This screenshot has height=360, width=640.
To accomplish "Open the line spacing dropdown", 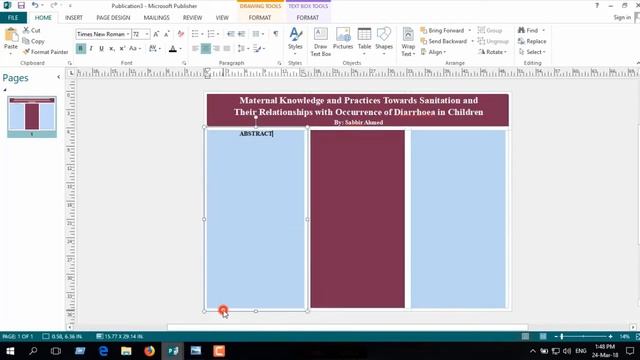I will click(x=243, y=49).
